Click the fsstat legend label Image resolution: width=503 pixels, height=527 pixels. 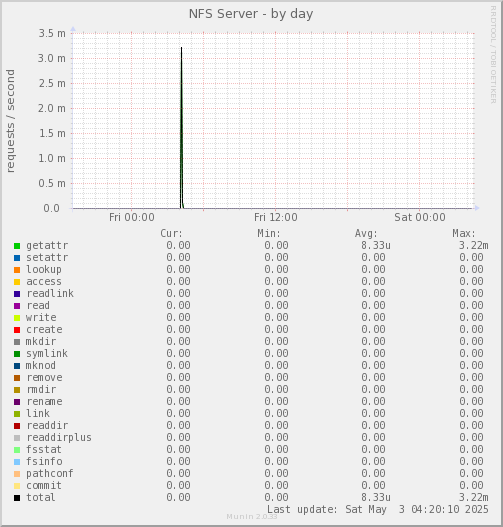point(44,450)
